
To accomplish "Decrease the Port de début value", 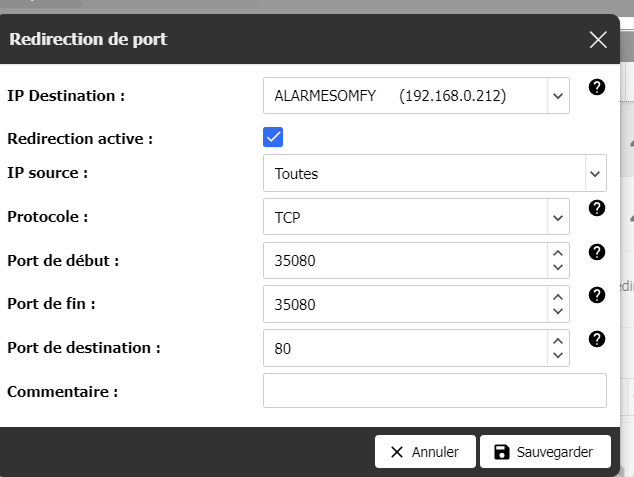I will (x=558, y=269).
